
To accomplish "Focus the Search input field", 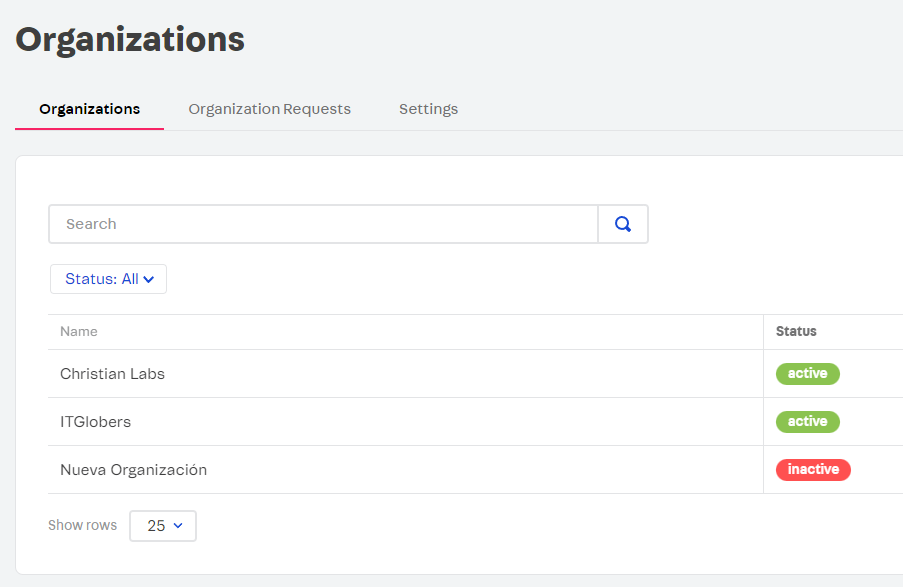I will coord(323,224).
